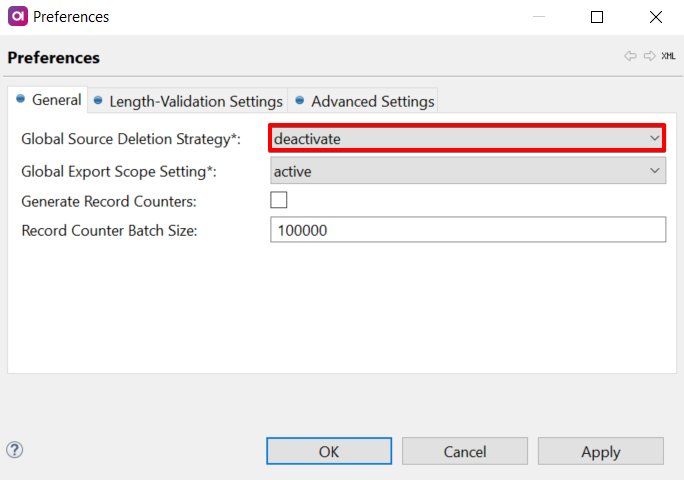Enable the Generate Record Counters checkbox
Viewport: 684px width, 480px height.
click(x=279, y=200)
